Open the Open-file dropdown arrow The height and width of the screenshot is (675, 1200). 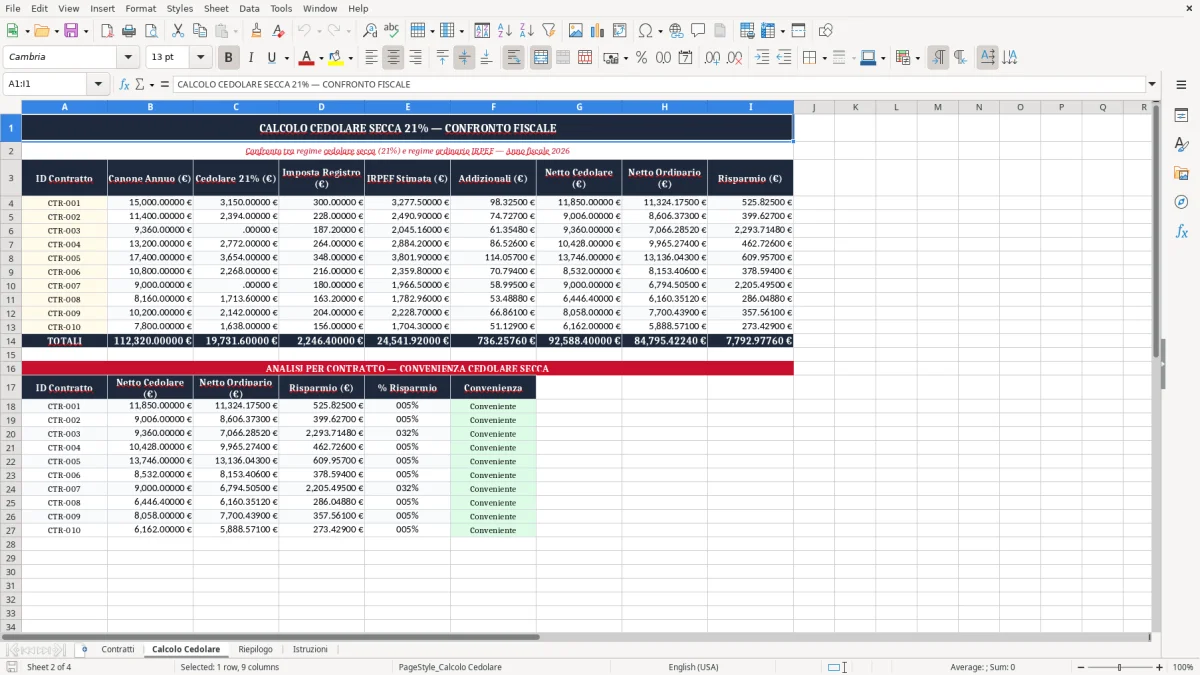pos(56,31)
